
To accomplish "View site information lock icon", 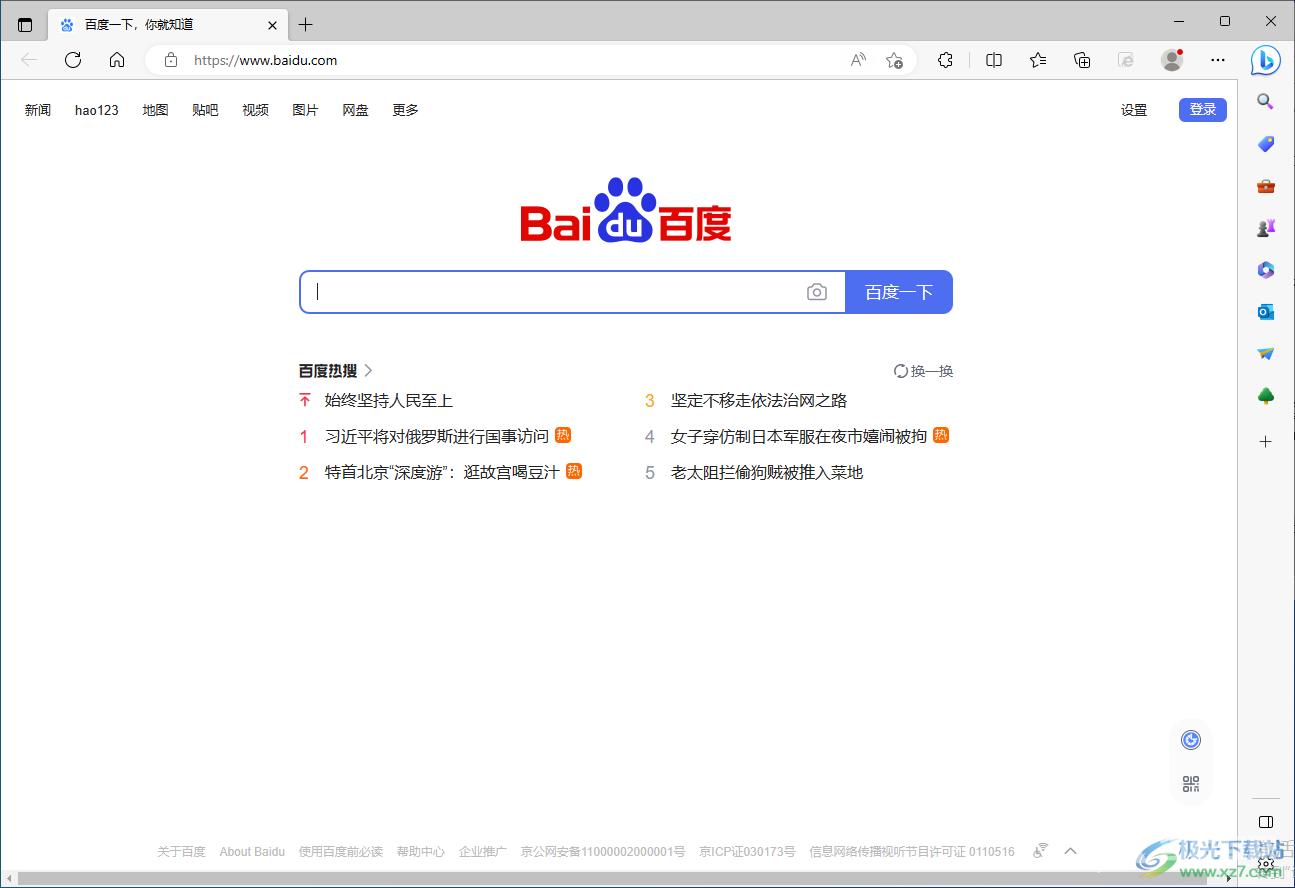I will click(171, 60).
